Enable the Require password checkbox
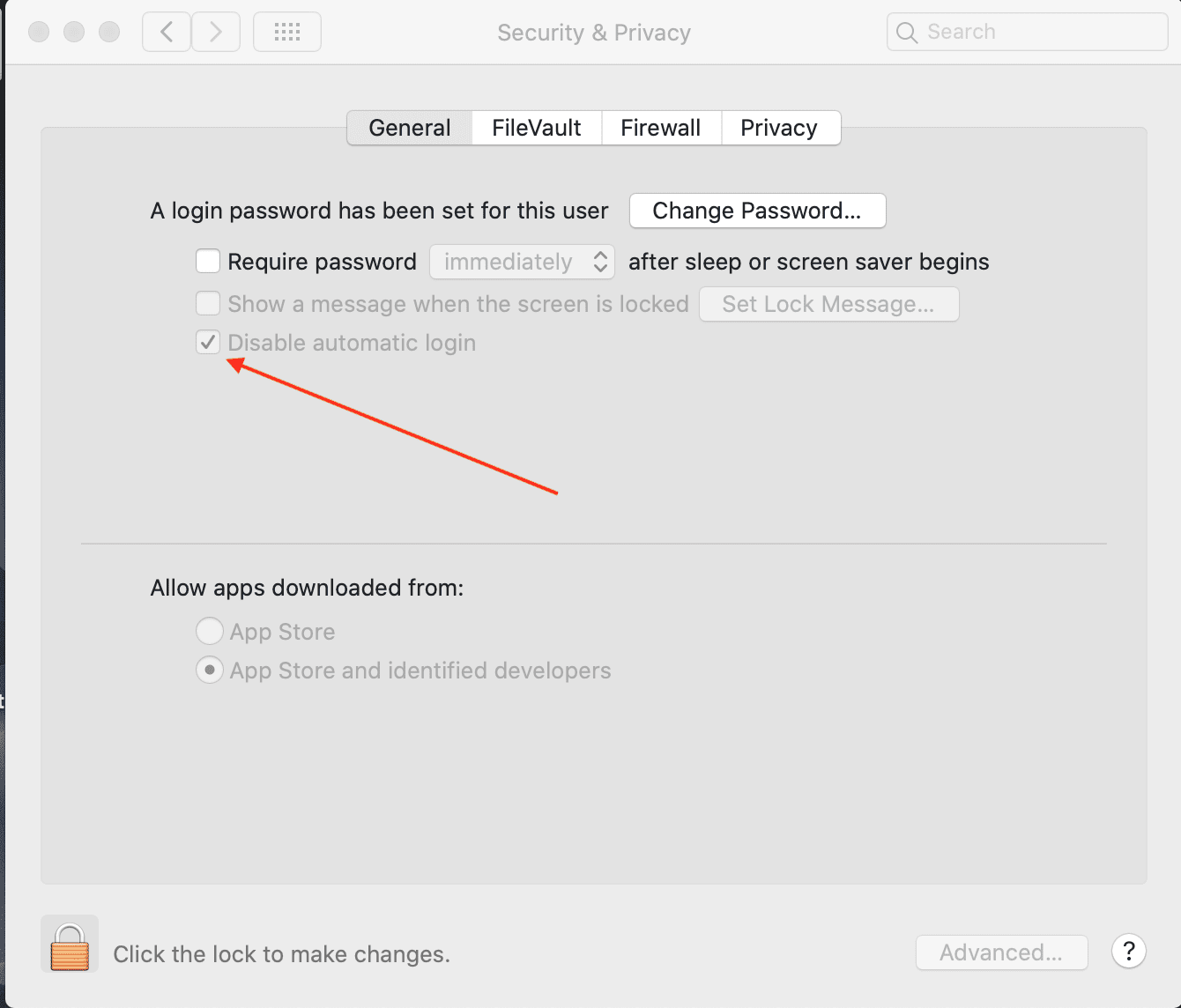 pyautogui.click(x=208, y=262)
